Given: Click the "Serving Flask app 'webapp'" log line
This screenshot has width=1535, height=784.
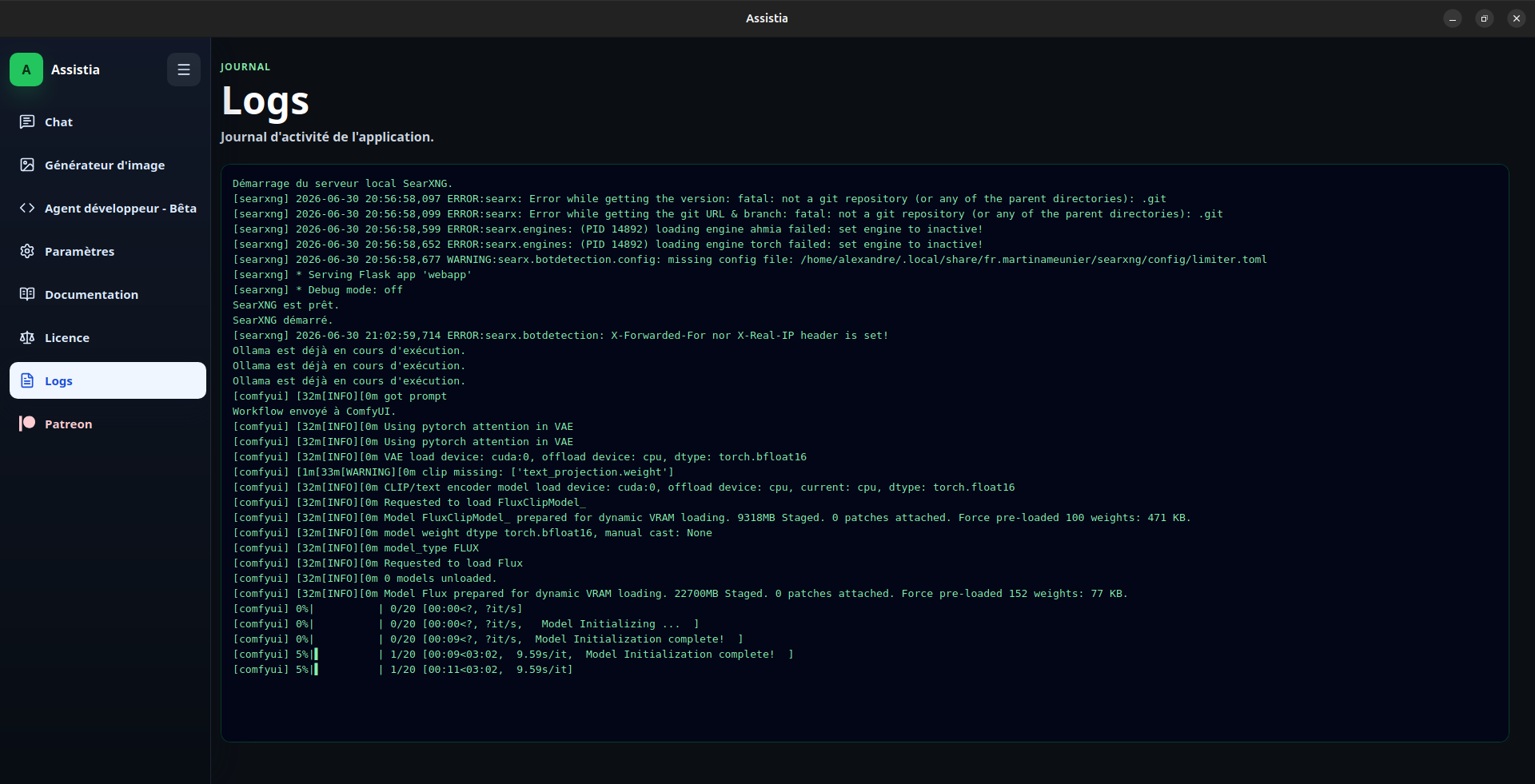Looking at the screenshot, I should tap(353, 275).
